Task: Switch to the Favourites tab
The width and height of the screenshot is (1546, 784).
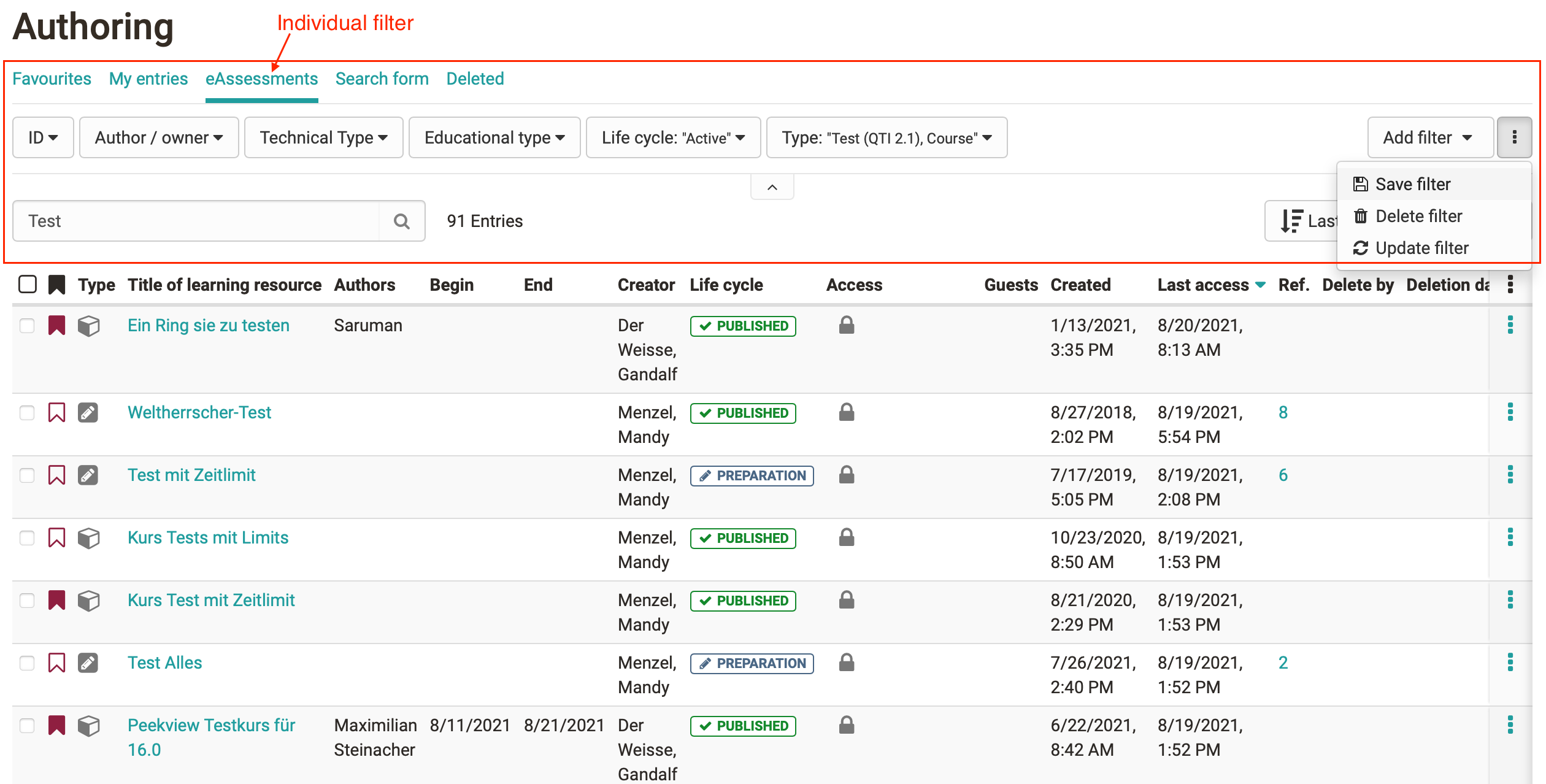Action: coord(52,79)
